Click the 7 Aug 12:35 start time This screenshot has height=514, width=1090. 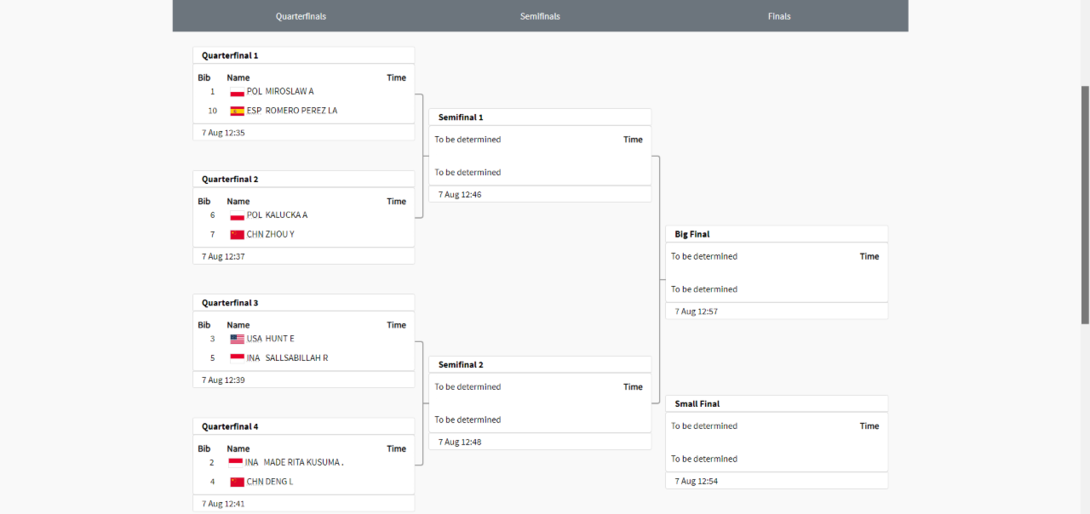(223, 132)
